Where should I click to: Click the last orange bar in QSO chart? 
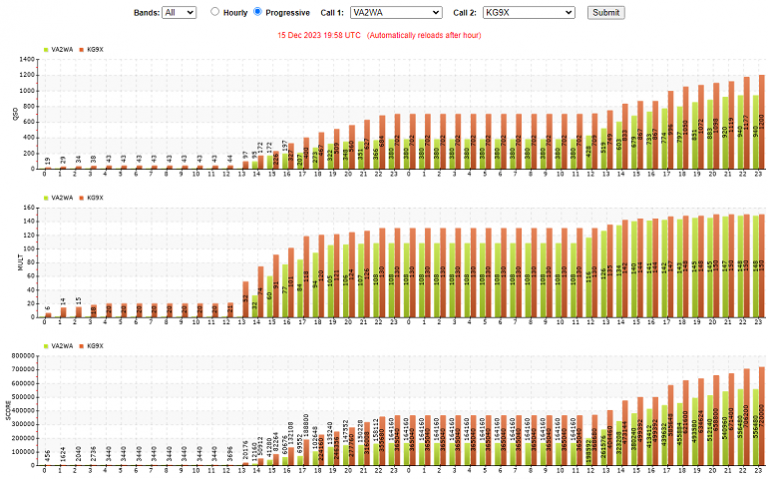click(761, 120)
